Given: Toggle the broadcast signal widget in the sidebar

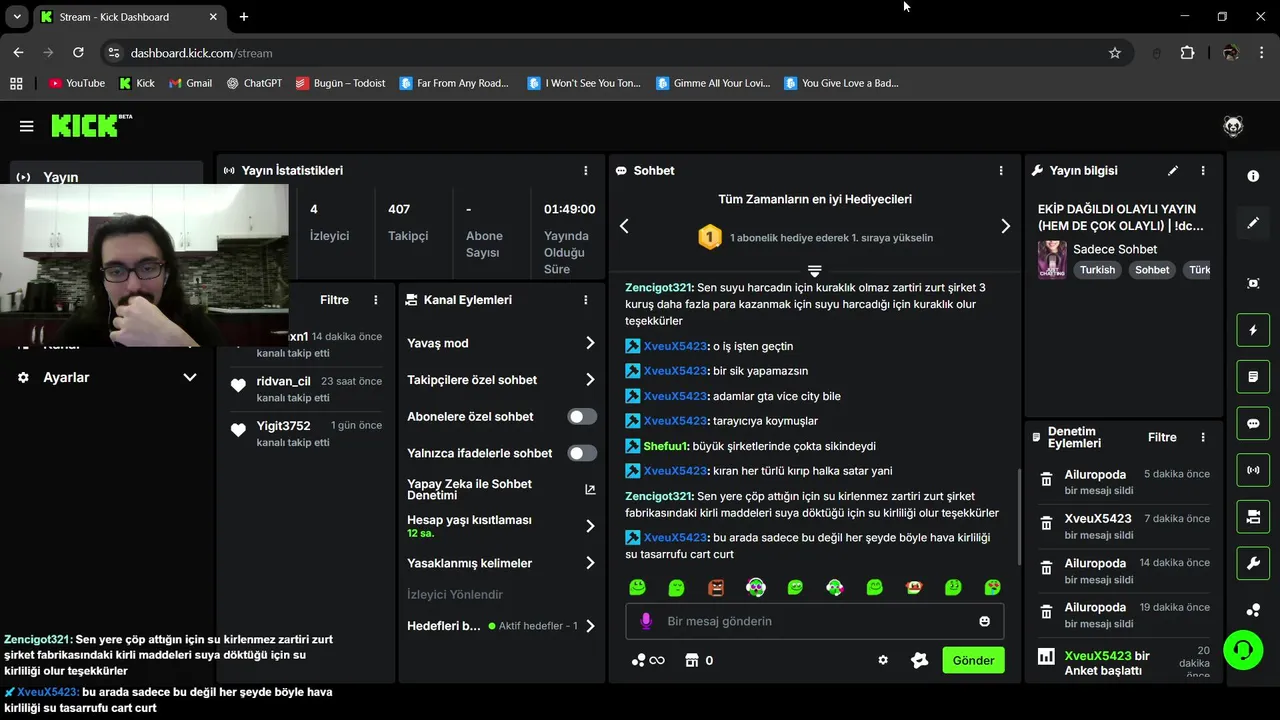Looking at the screenshot, I should pyautogui.click(x=1253, y=470).
